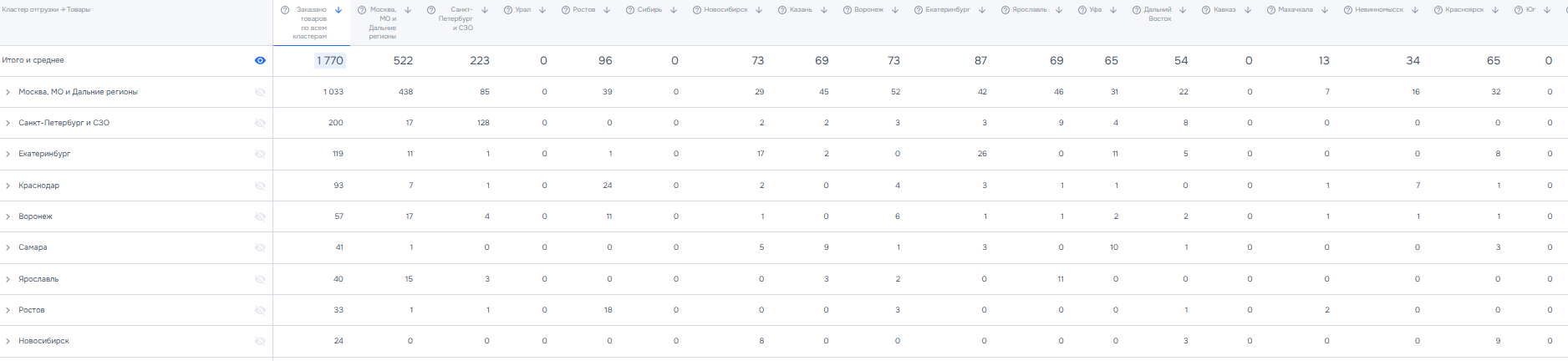The width and height of the screenshot is (1568, 361).
Task: Click the Самара row name
Action: 33,247
